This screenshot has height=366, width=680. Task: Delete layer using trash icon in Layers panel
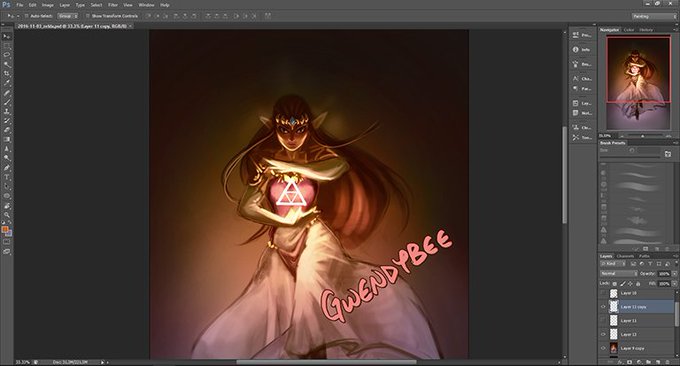point(667,362)
